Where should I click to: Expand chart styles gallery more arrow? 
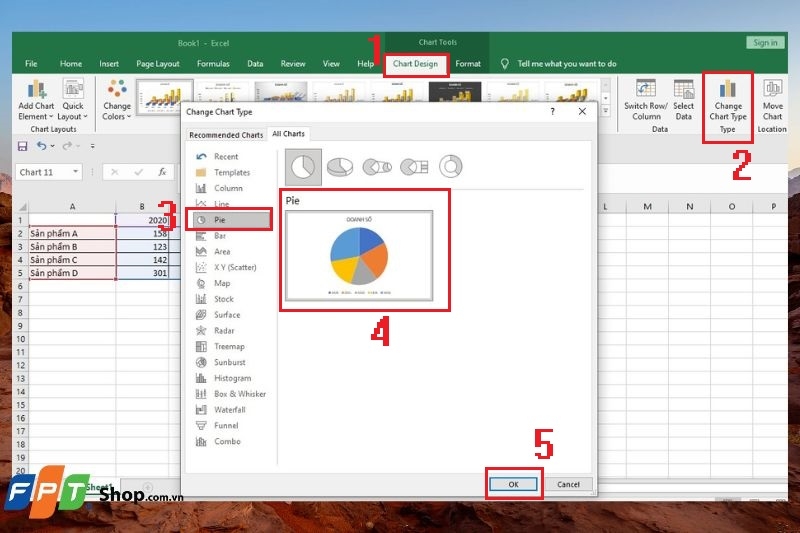pyautogui.click(x=606, y=110)
